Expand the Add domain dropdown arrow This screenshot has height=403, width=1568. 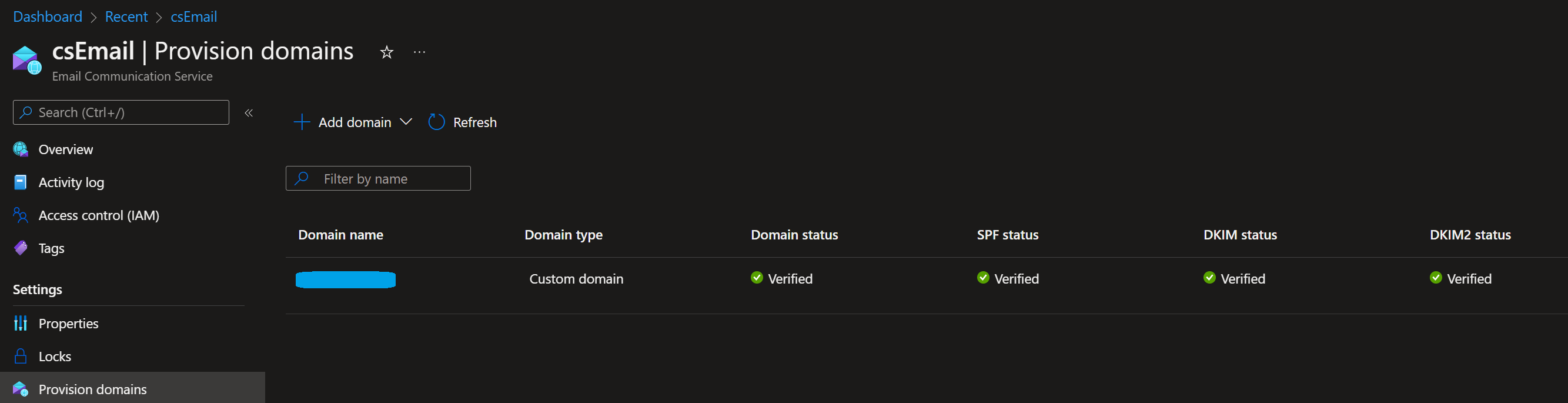point(406,122)
